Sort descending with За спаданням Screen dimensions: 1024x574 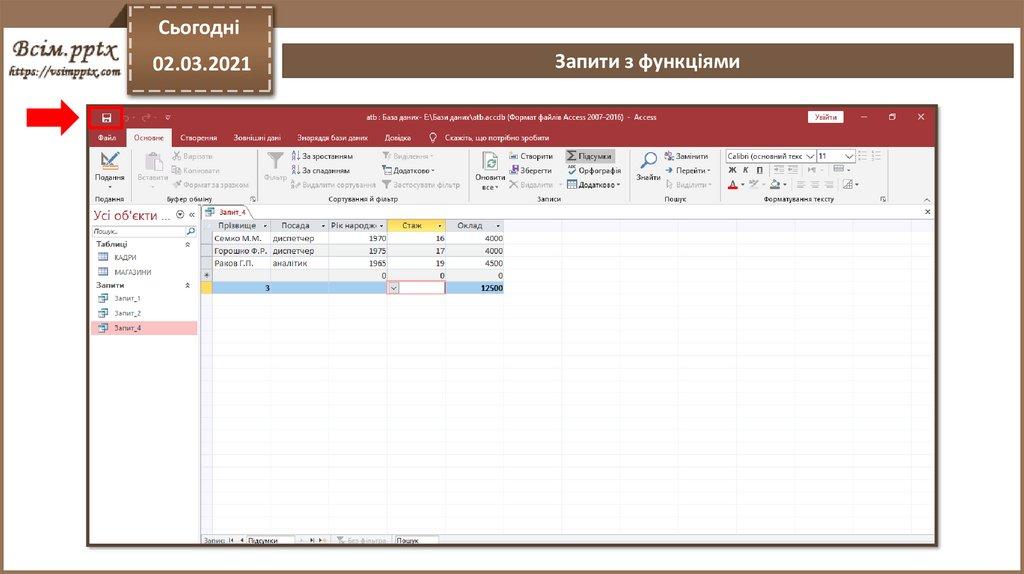coord(322,170)
